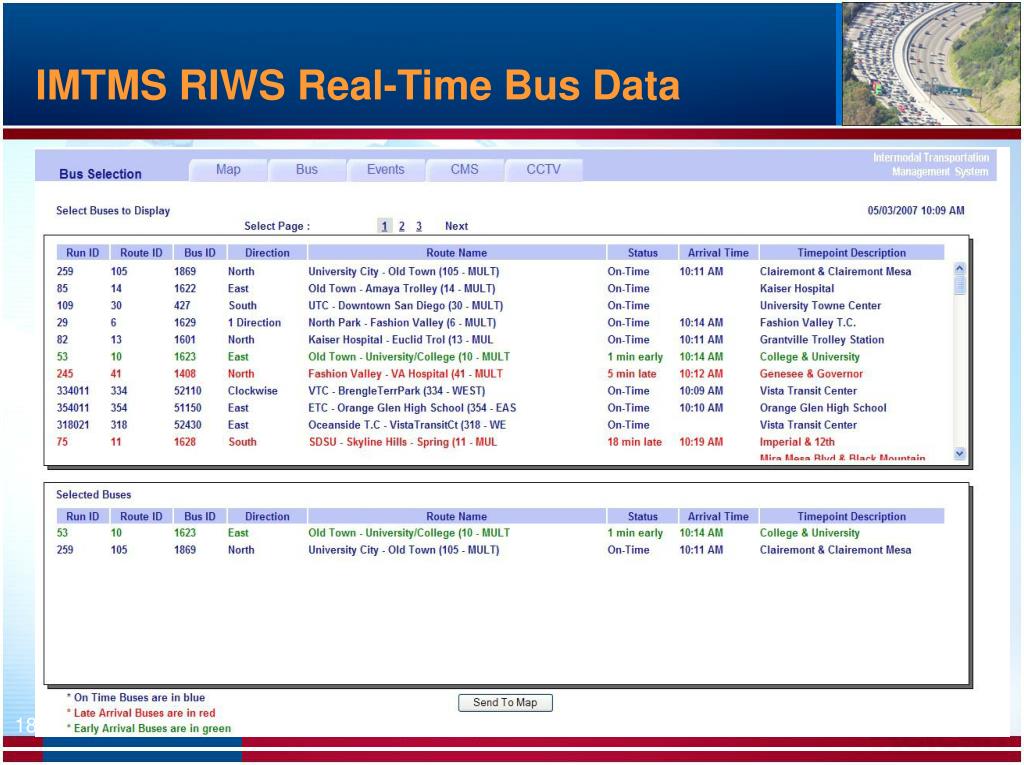1024x765 pixels.
Task: Click arrival time '10:19 AM' cell
Action: click(701, 442)
